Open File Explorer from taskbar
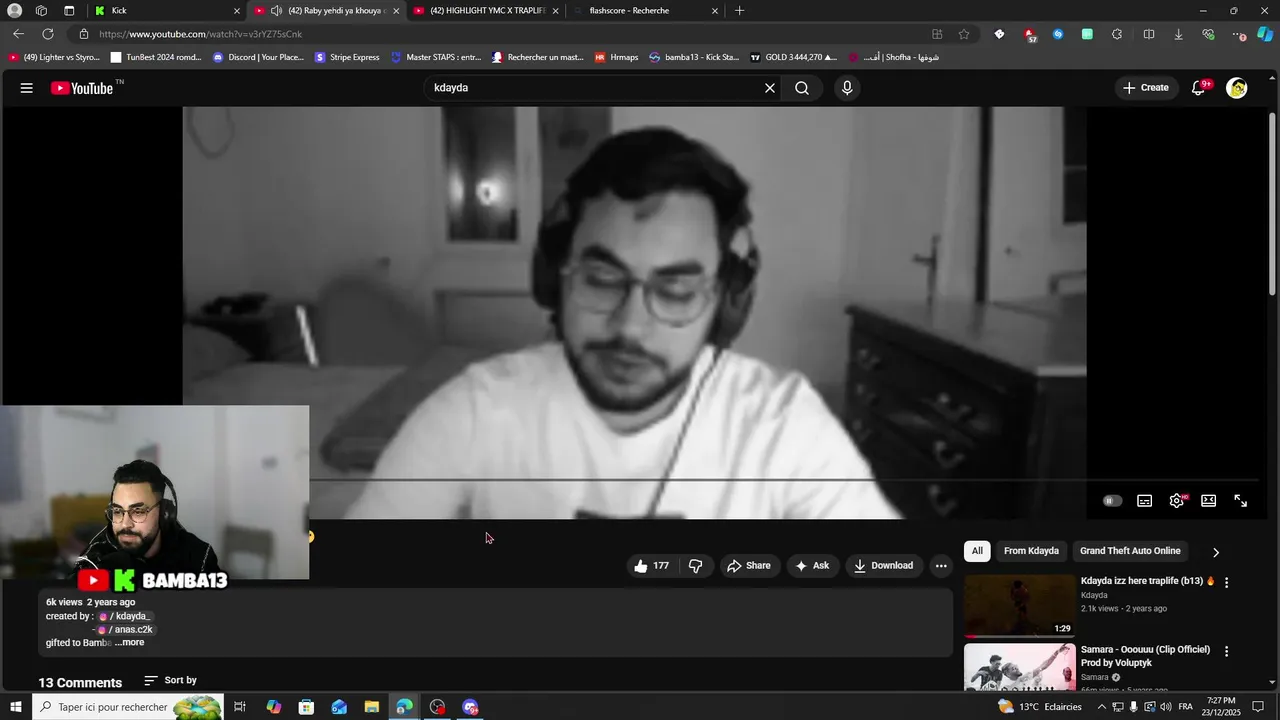This screenshot has height=720, width=1280. (x=372, y=707)
